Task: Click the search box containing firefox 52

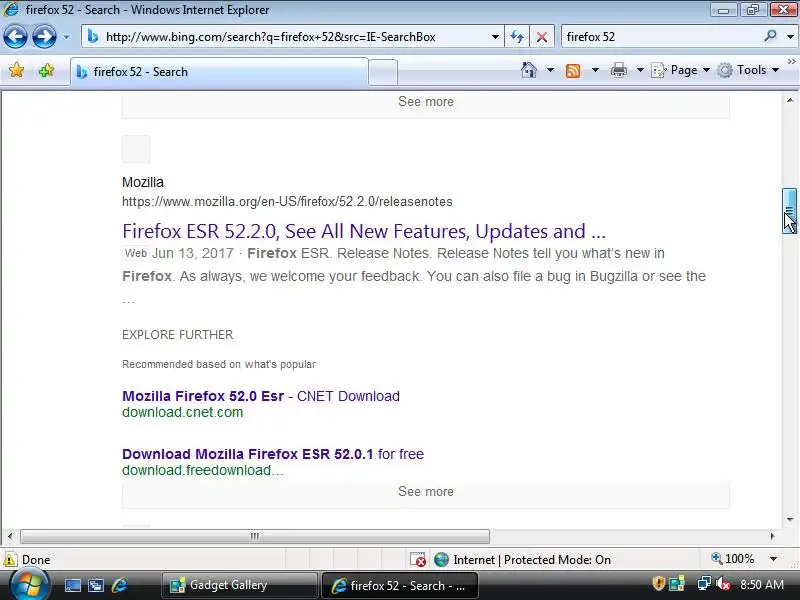Action: tap(661, 37)
